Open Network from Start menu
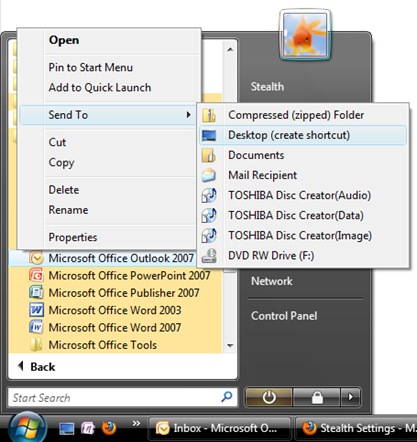The height and width of the screenshot is (442, 417). point(272,281)
